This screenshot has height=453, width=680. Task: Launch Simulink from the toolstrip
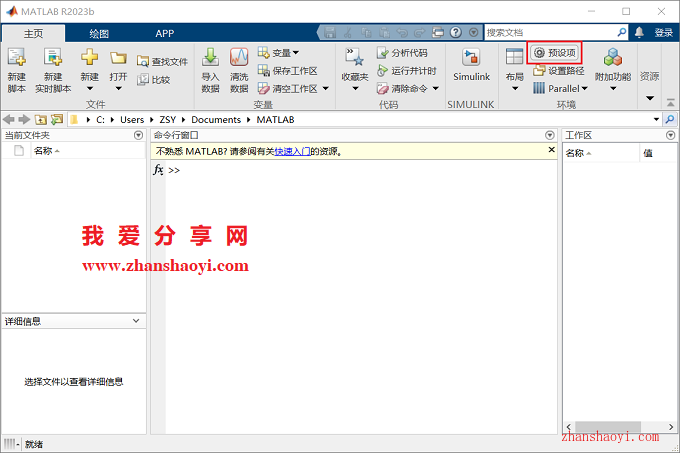tap(471, 64)
